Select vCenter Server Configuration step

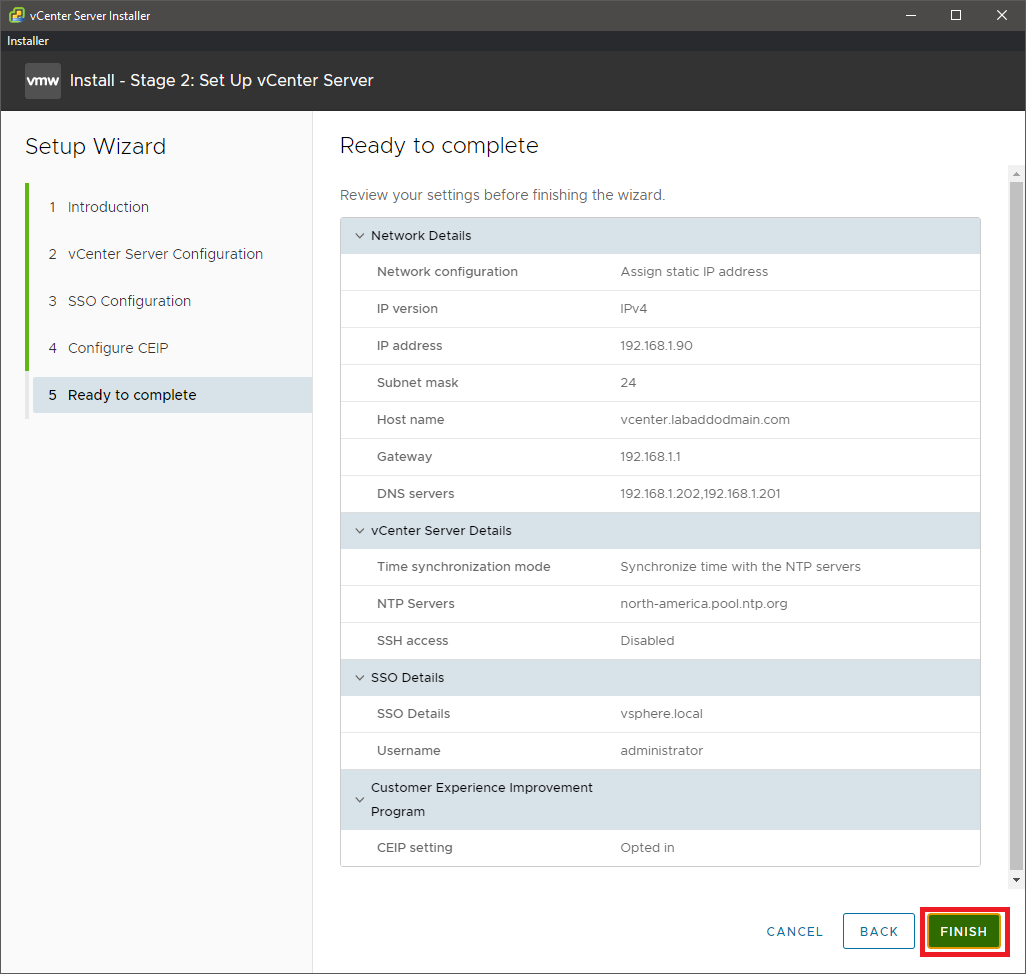click(x=165, y=254)
